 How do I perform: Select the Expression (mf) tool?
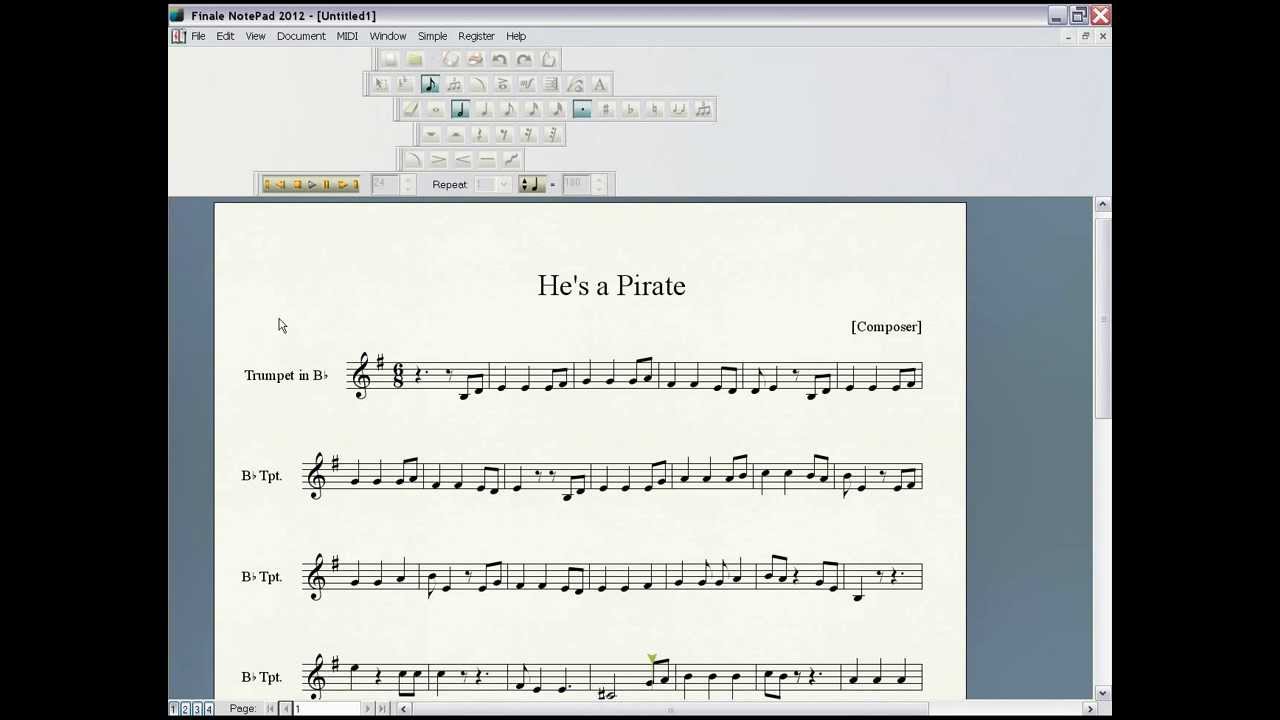pos(527,84)
